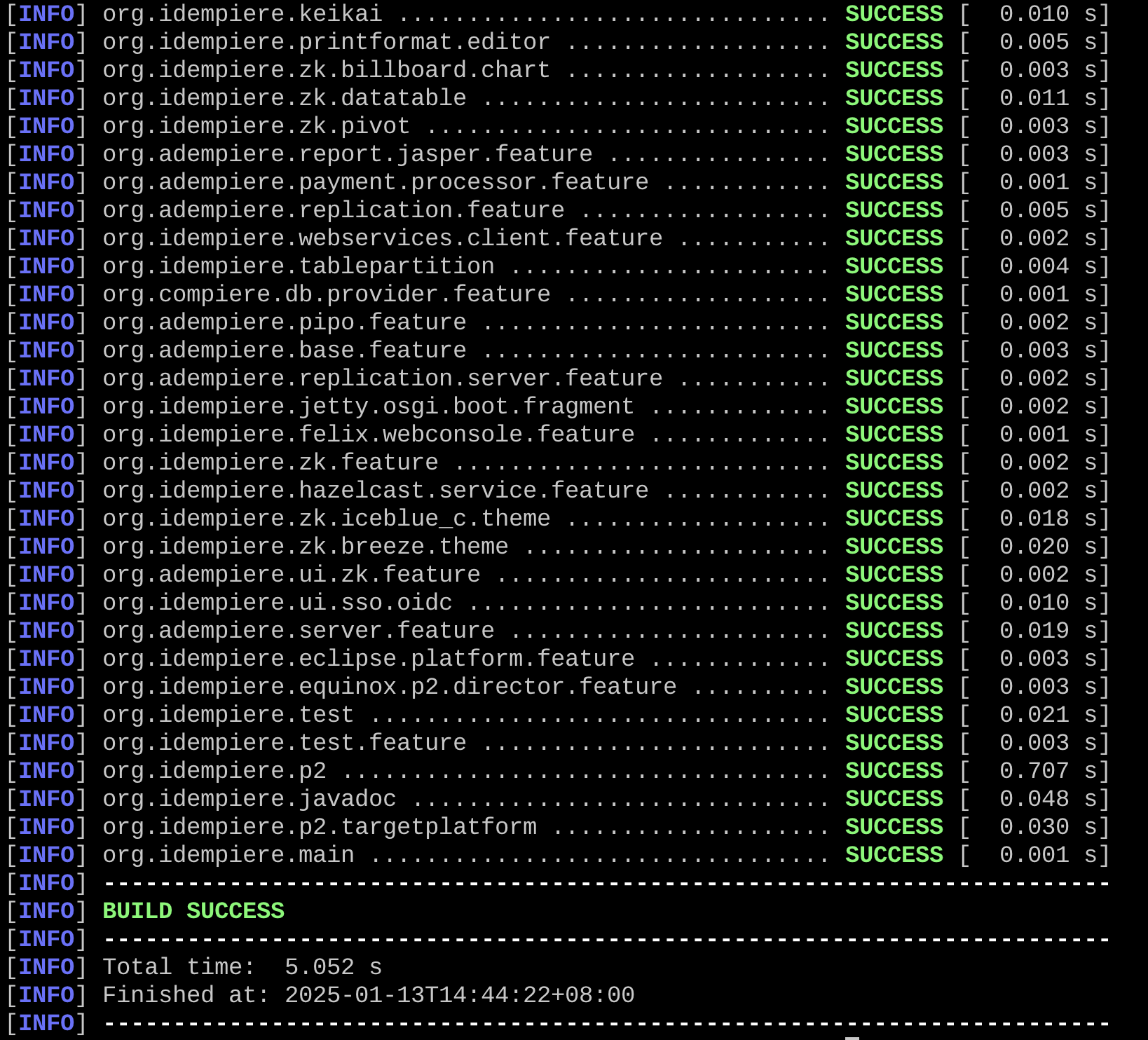Select org.idempiere.zk.pivot module name
Screen dimensions: 1148x1040
(257, 126)
